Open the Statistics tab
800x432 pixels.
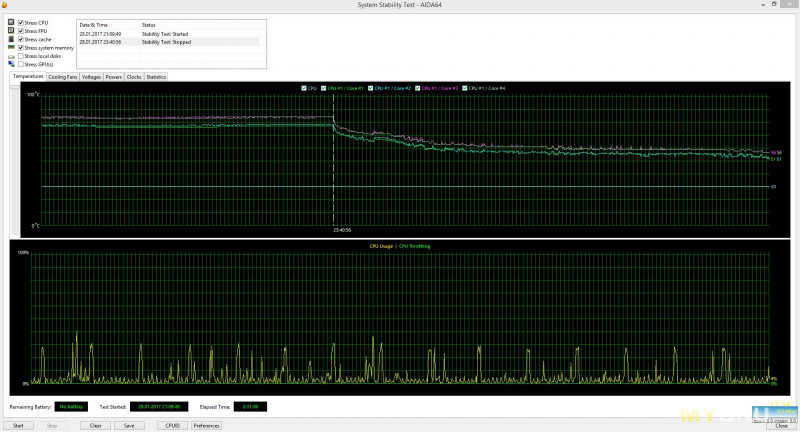coord(156,77)
